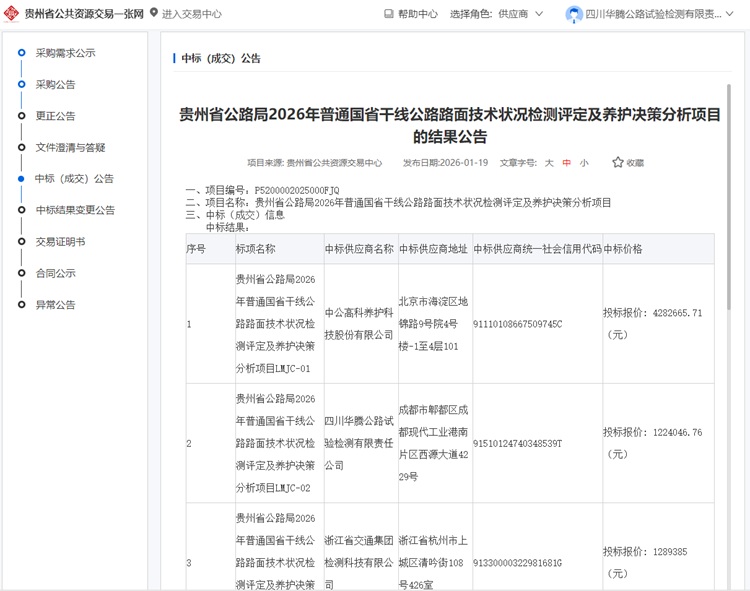Click the 收藏 star icon
The width and height of the screenshot is (750, 591).
618,163
